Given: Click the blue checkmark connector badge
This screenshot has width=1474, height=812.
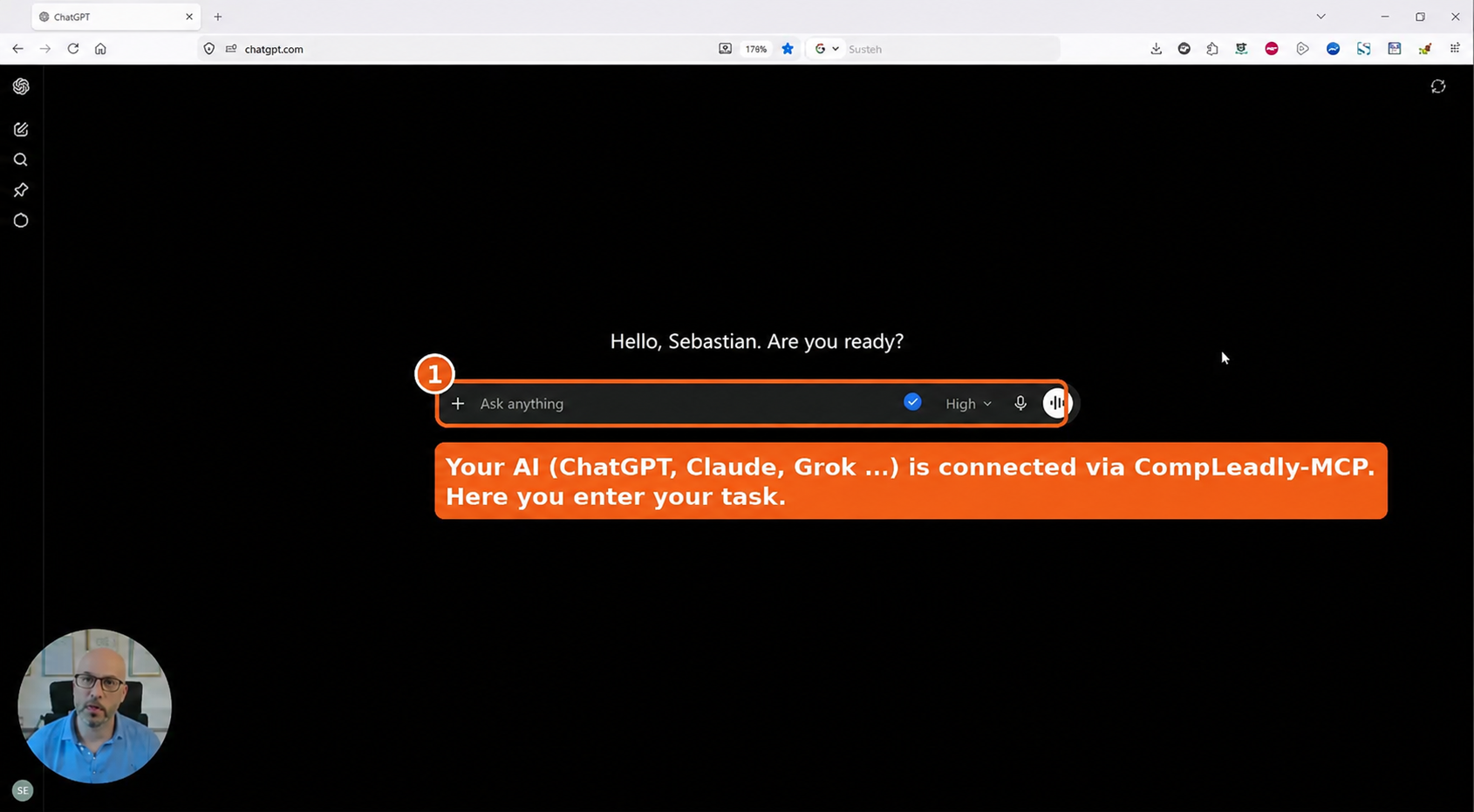Looking at the screenshot, I should 912,402.
